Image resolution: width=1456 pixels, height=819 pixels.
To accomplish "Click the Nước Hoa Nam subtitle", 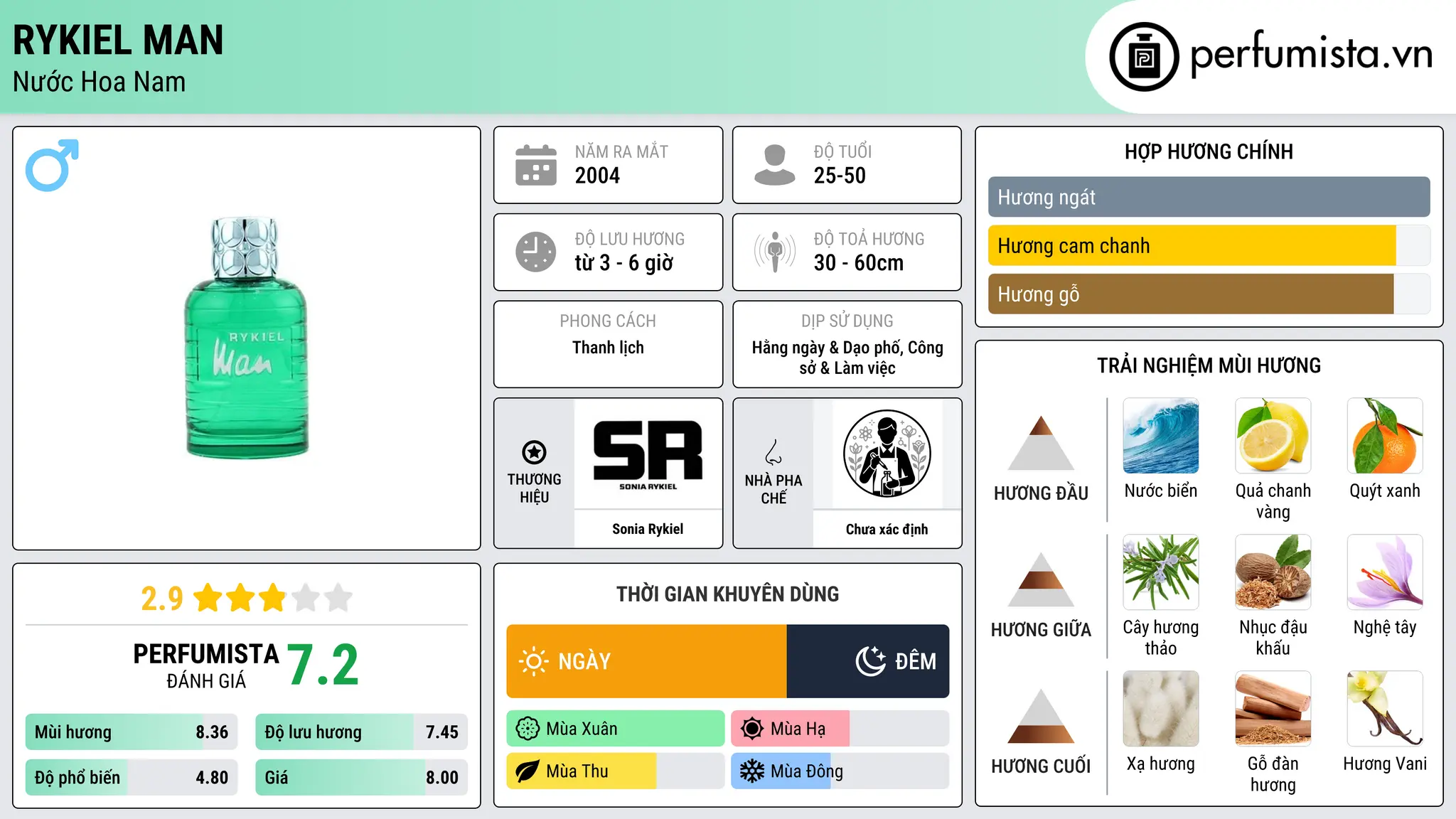I will (100, 82).
